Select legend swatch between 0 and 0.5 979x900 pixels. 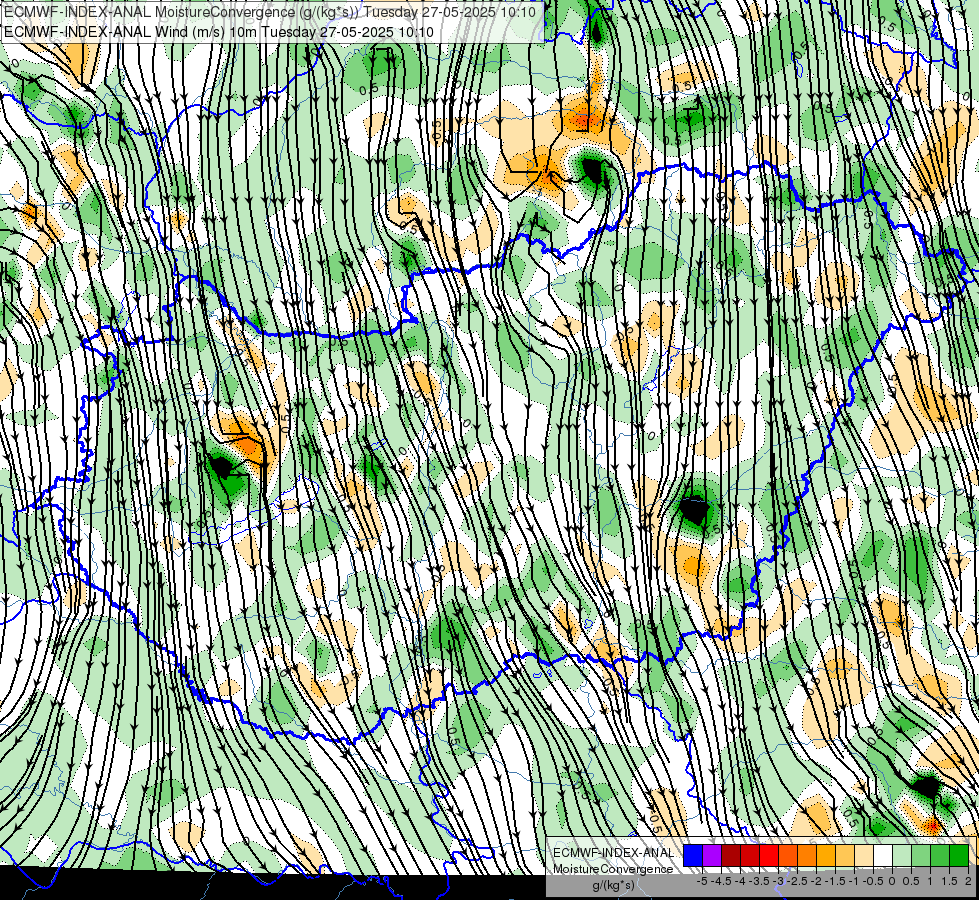click(902, 856)
